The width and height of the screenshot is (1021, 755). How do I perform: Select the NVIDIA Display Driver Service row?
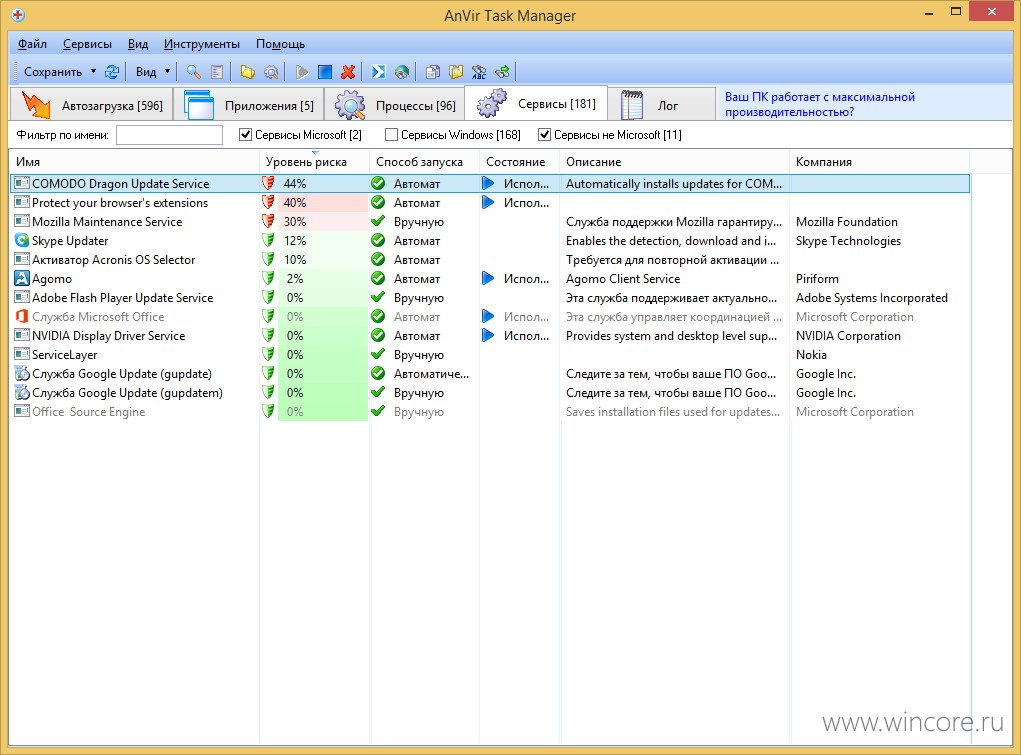click(x=490, y=335)
